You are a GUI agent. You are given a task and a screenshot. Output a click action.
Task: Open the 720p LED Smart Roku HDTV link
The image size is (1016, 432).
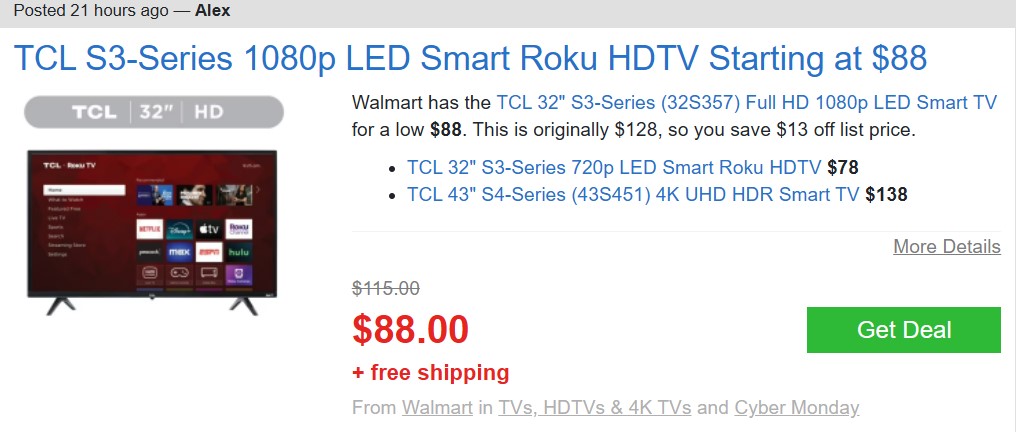[614, 167]
